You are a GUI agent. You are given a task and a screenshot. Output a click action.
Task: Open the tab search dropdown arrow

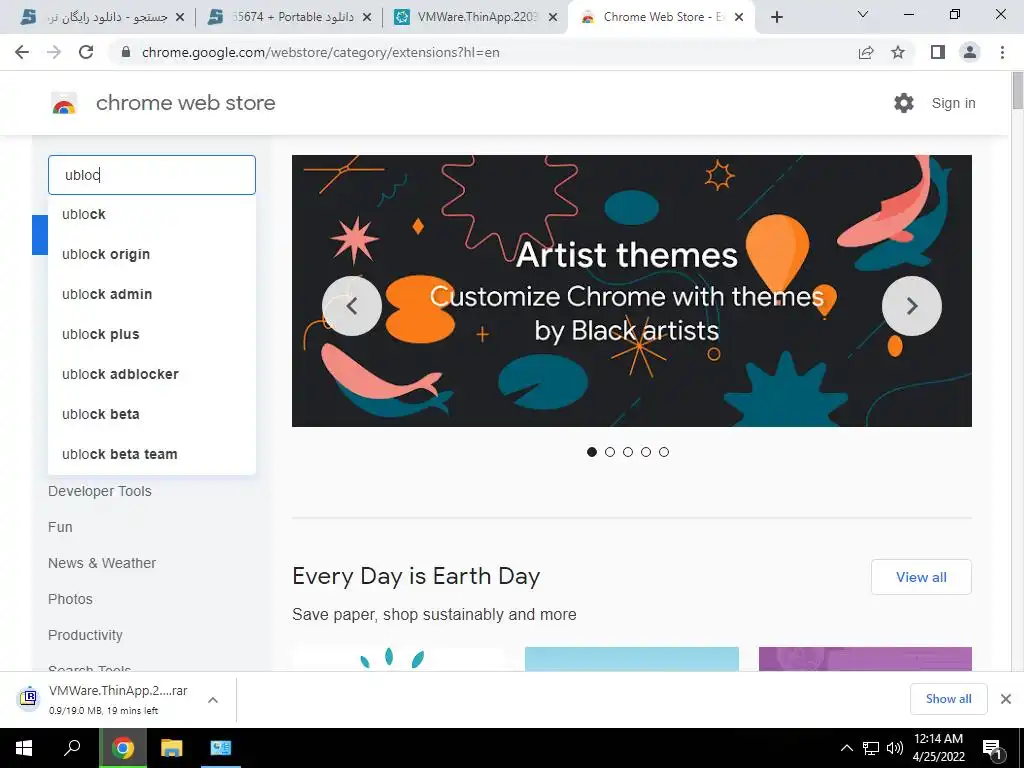point(863,14)
